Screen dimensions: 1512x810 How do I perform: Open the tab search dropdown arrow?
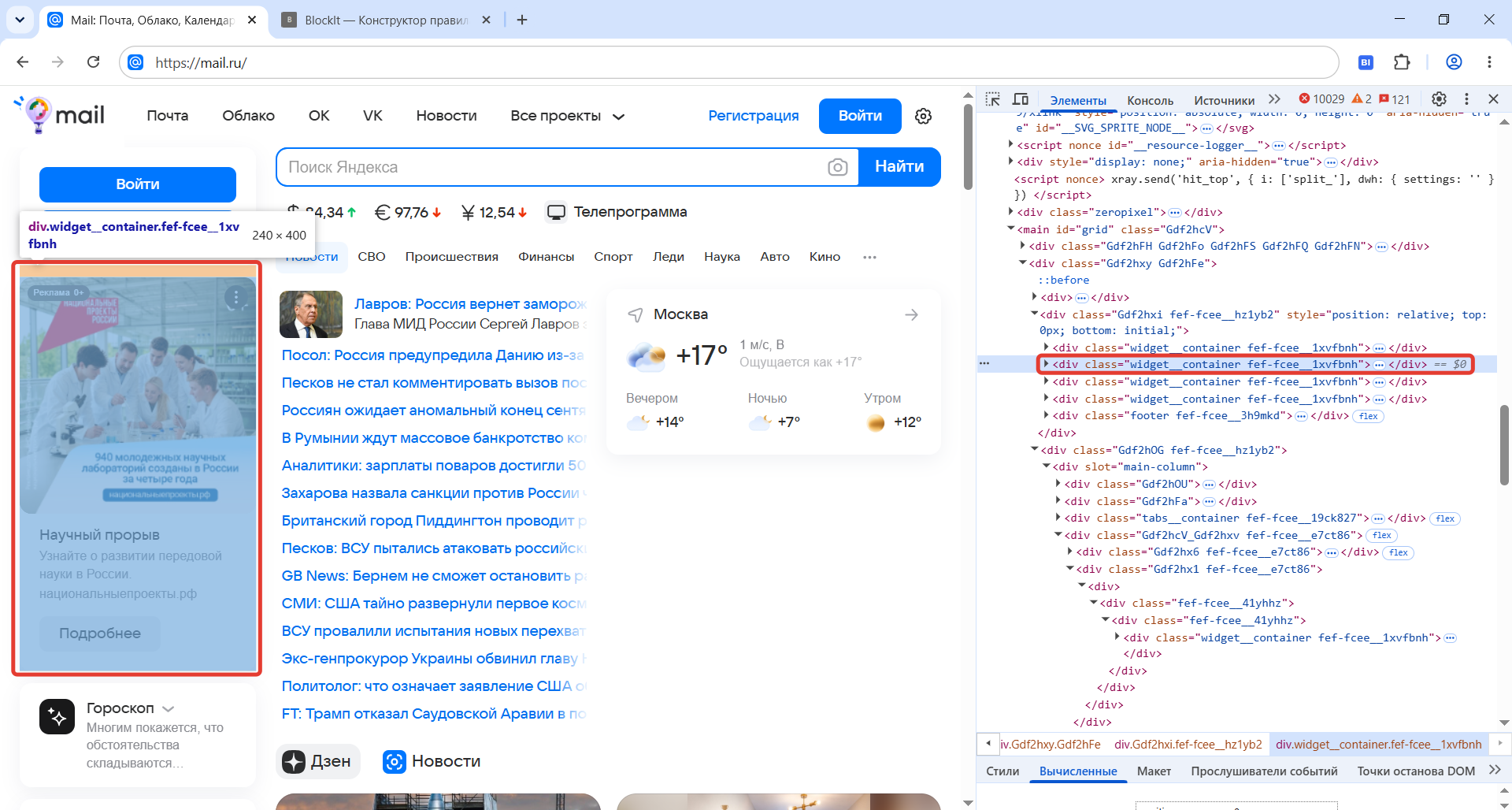pyautogui.click(x=20, y=20)
